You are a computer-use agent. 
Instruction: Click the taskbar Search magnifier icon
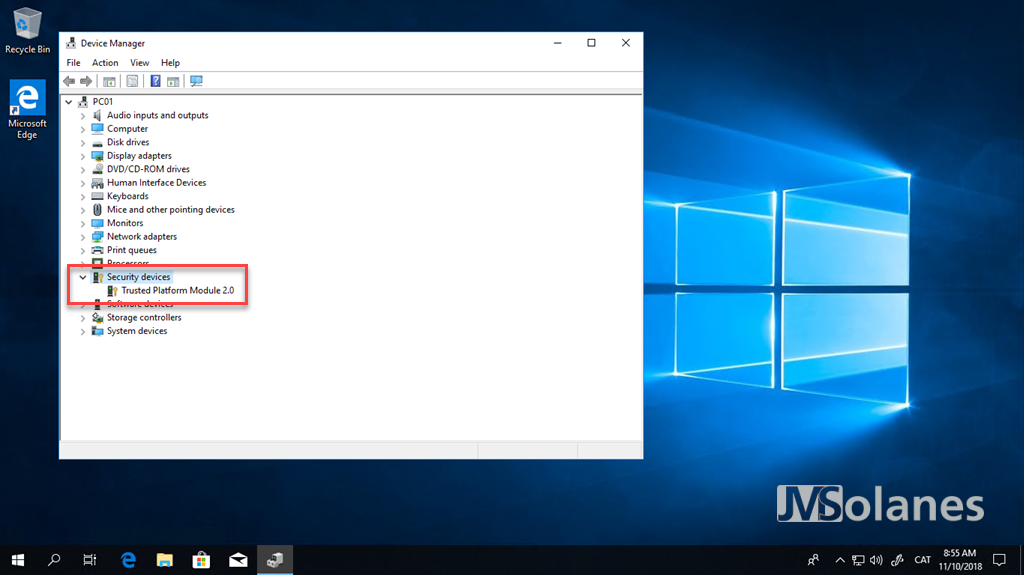pos(54,560)
